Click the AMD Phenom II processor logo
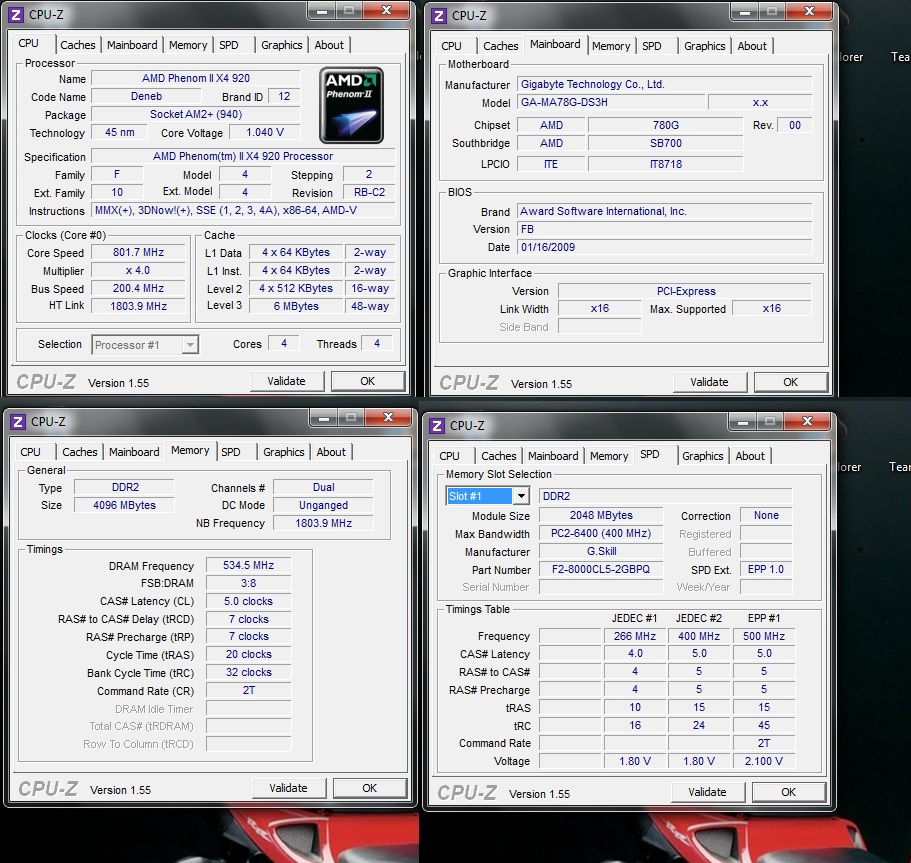This screenshot has width=911, height=863. click(x=352, y=105)
